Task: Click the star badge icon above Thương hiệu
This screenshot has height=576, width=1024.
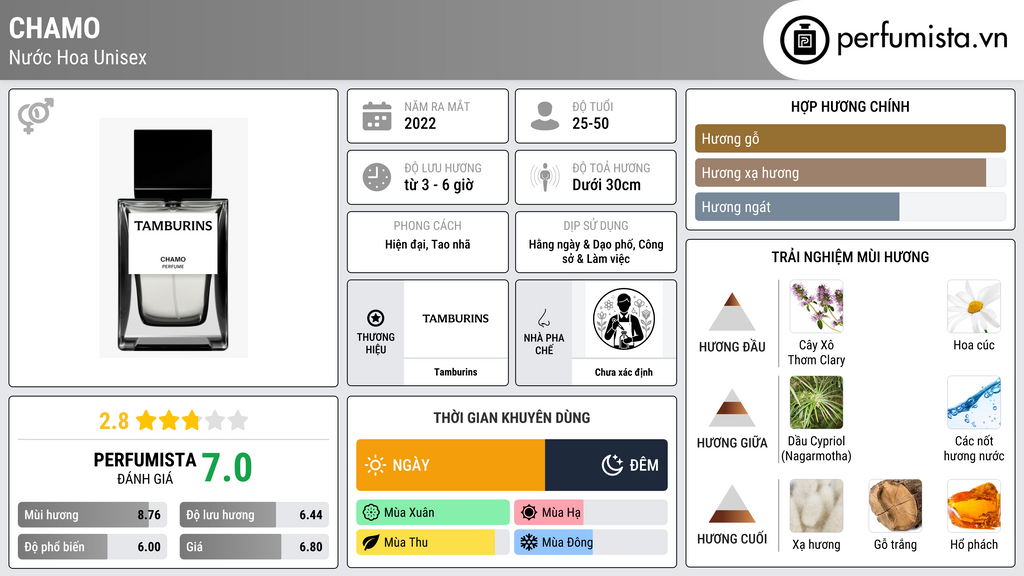Action: click(376, 318)
